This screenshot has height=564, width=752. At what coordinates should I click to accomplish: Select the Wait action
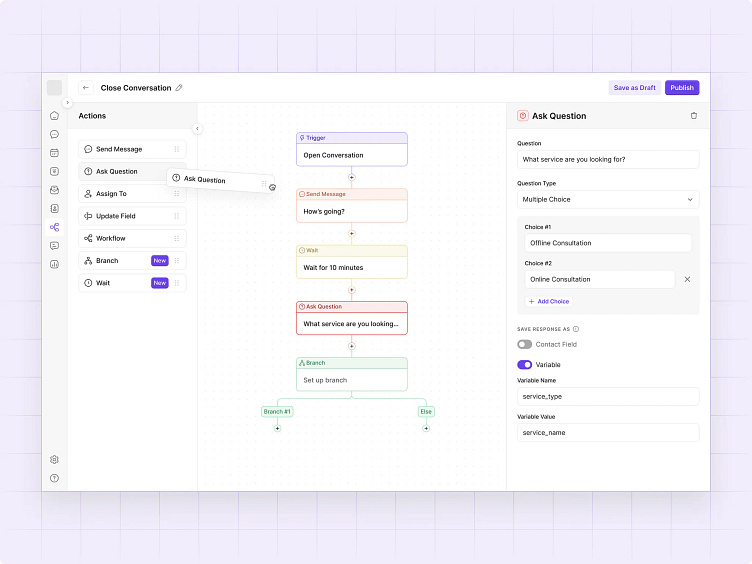(x=132, y=283)
